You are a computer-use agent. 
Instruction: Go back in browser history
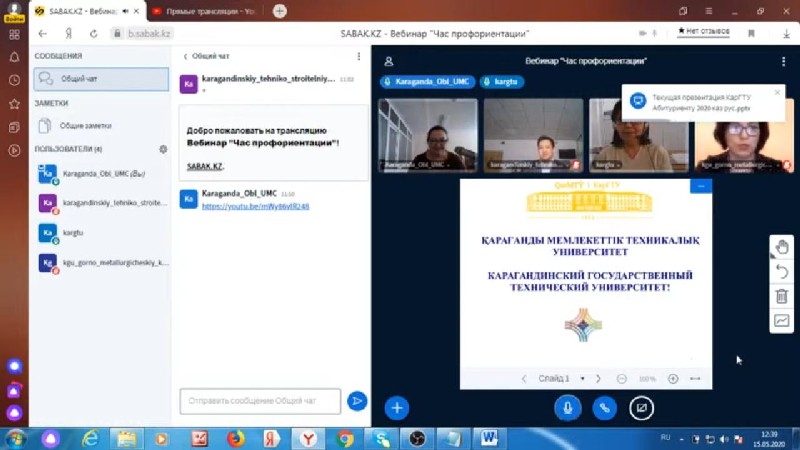43,34
